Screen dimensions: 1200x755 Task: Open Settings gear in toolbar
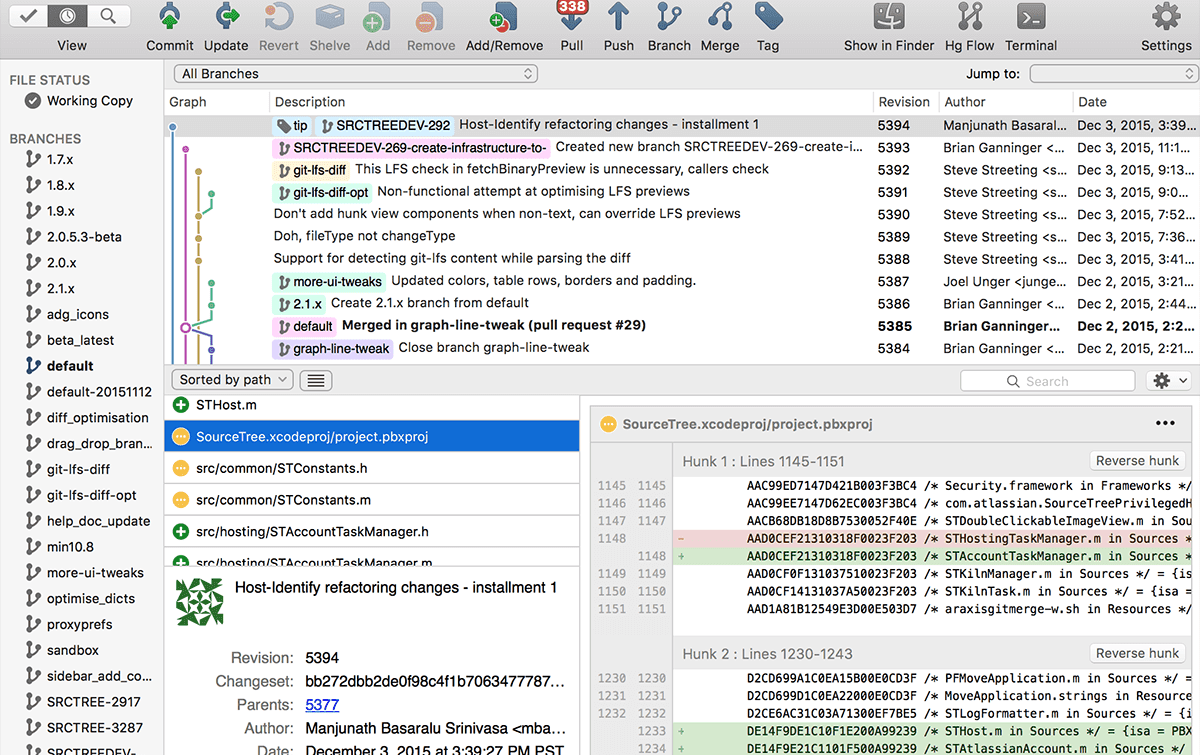pyautogui.click(x=1166, y=17)
